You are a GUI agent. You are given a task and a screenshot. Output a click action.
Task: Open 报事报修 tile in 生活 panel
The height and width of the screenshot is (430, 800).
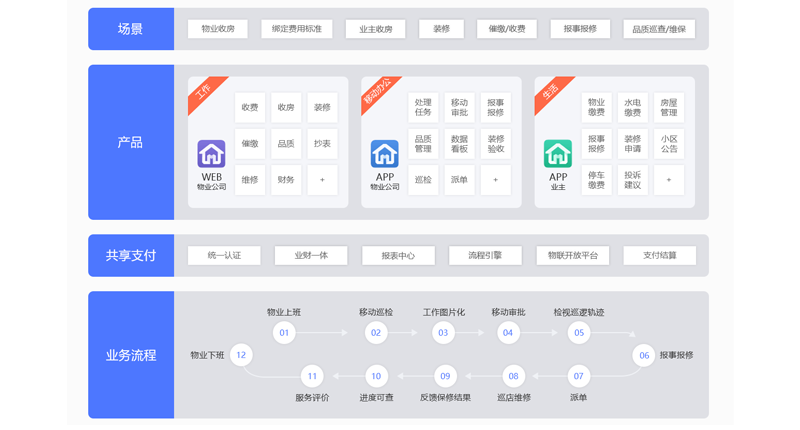(596, 143)
